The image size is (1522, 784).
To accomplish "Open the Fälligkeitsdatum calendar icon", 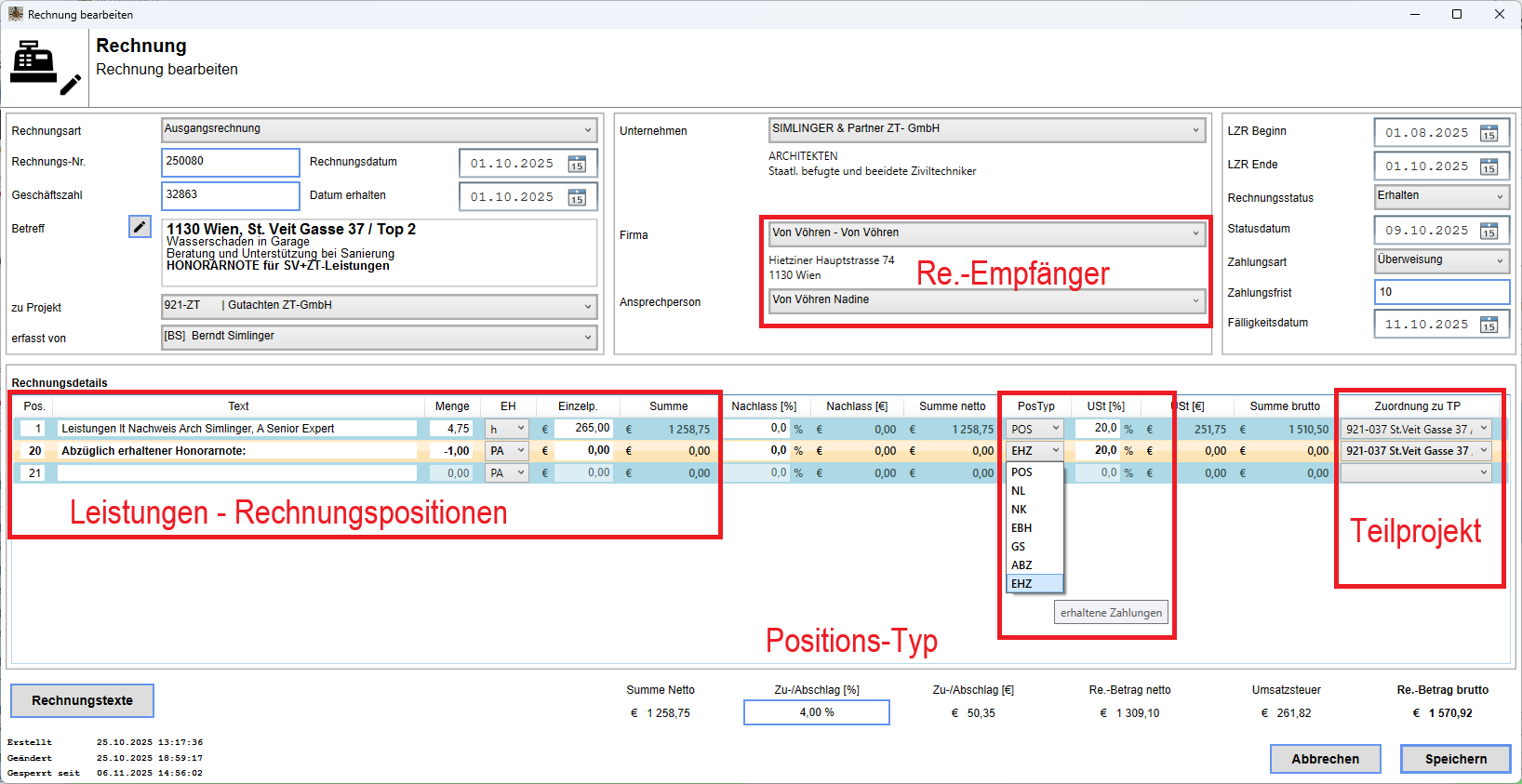I will point(1489,325).
